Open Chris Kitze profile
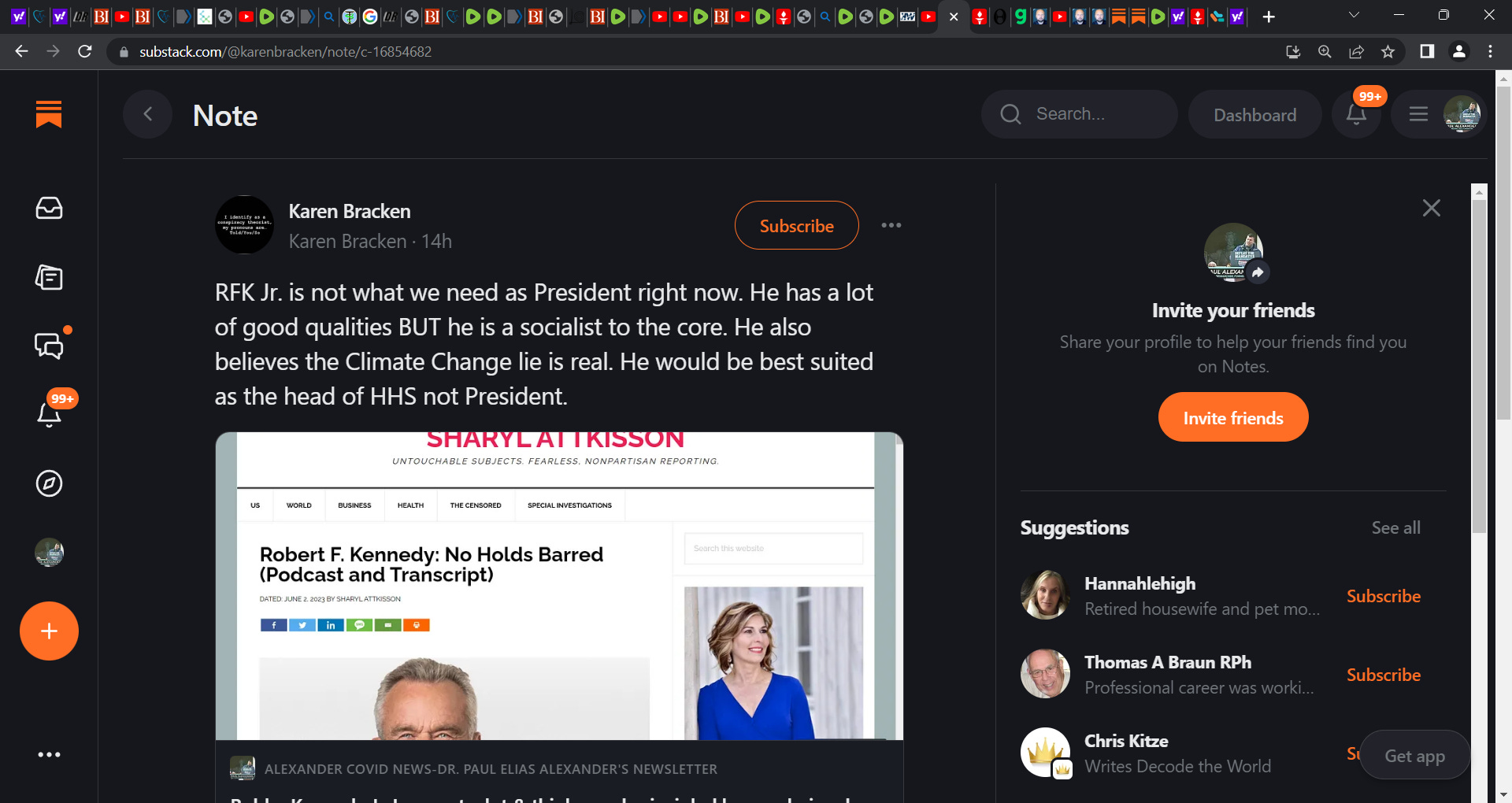 click(1125, 741)
